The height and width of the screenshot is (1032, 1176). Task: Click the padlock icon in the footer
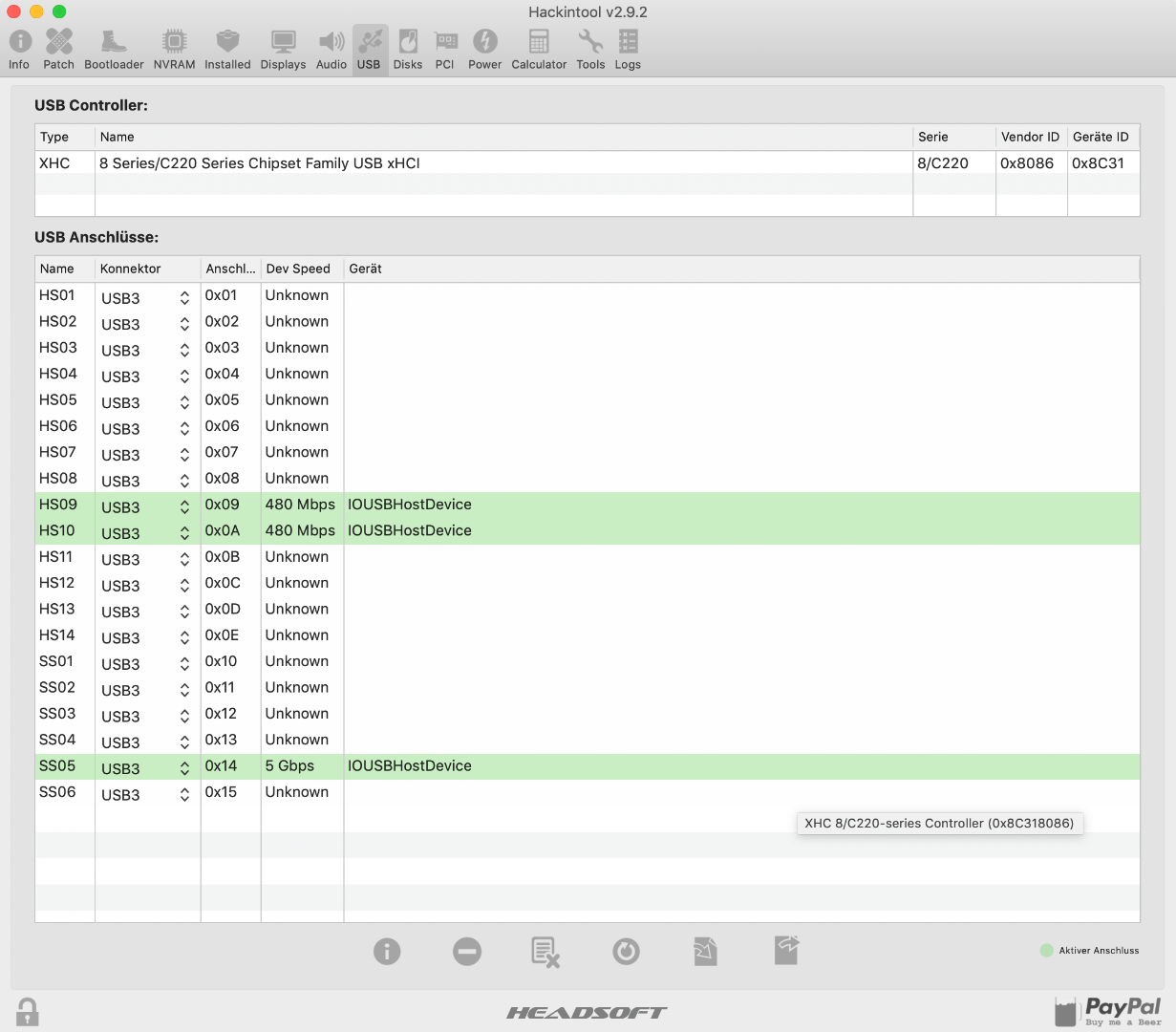(x=28, y=1012)
